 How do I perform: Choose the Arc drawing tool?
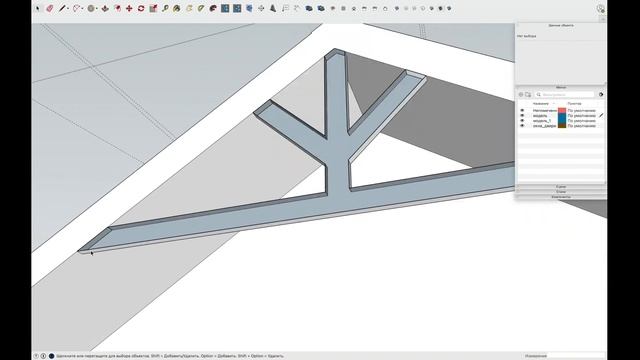click(x=76, y=8)
